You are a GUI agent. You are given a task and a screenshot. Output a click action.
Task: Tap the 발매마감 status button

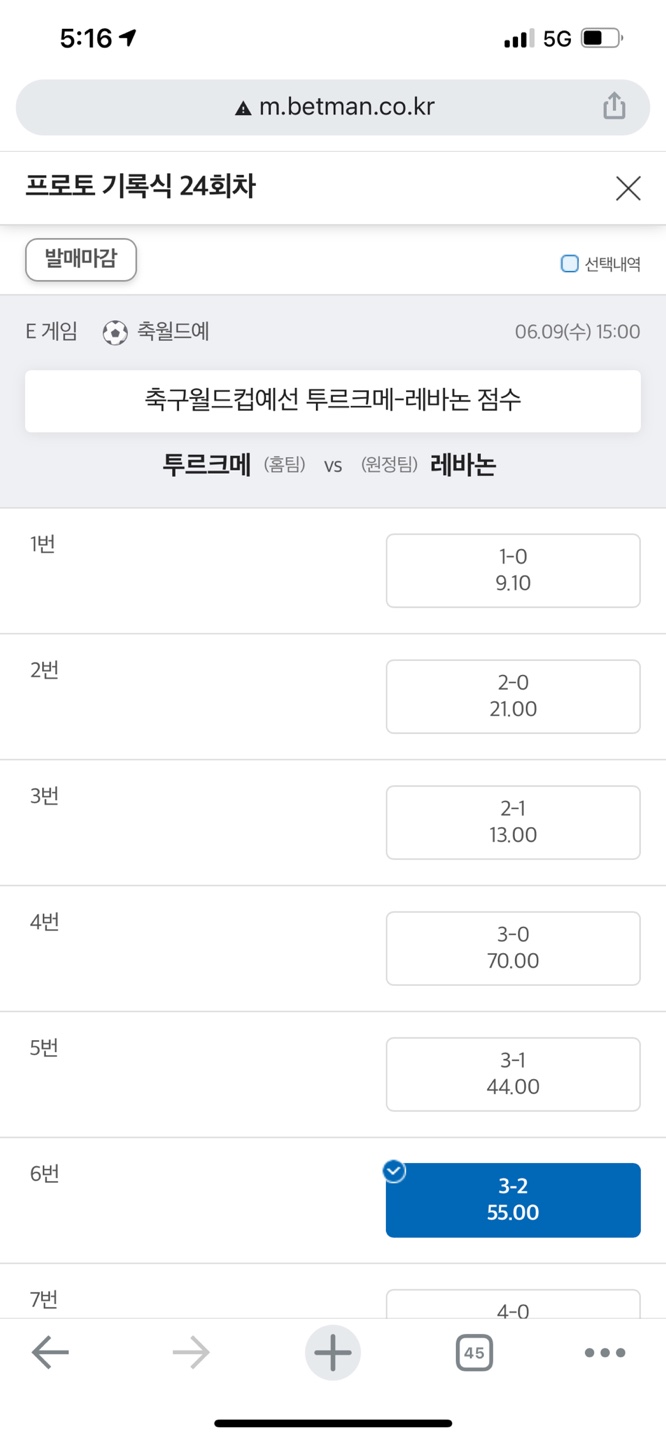click(81, 260)
